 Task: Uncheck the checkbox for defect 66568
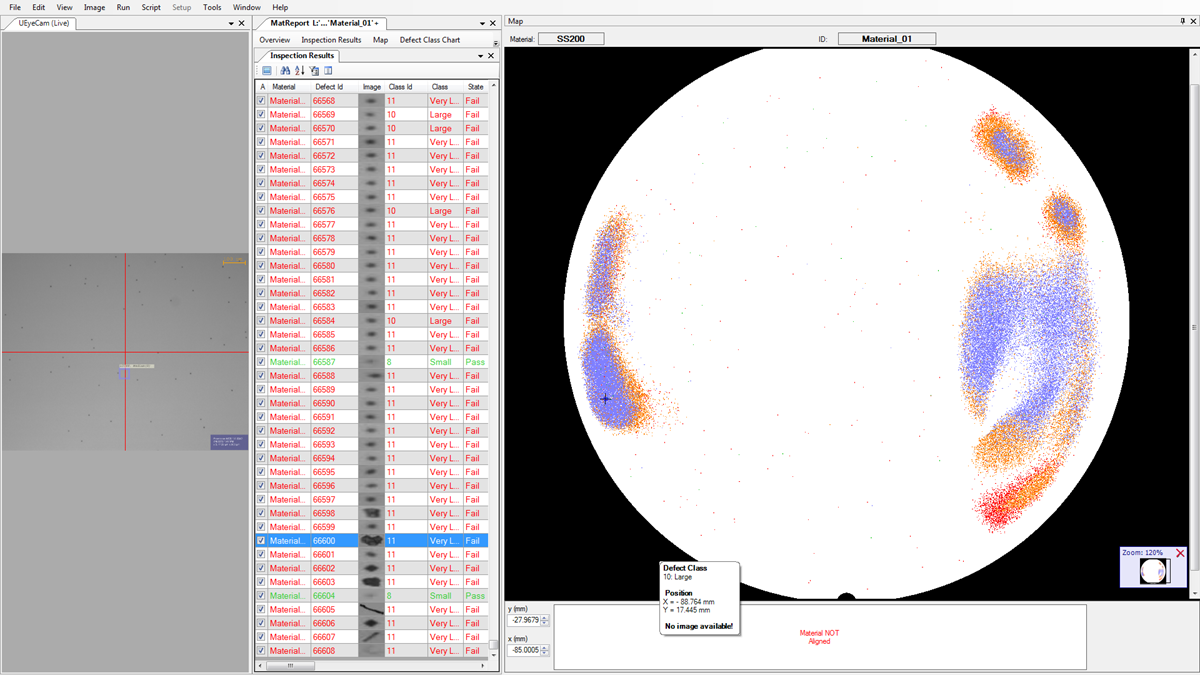(262, 101)
